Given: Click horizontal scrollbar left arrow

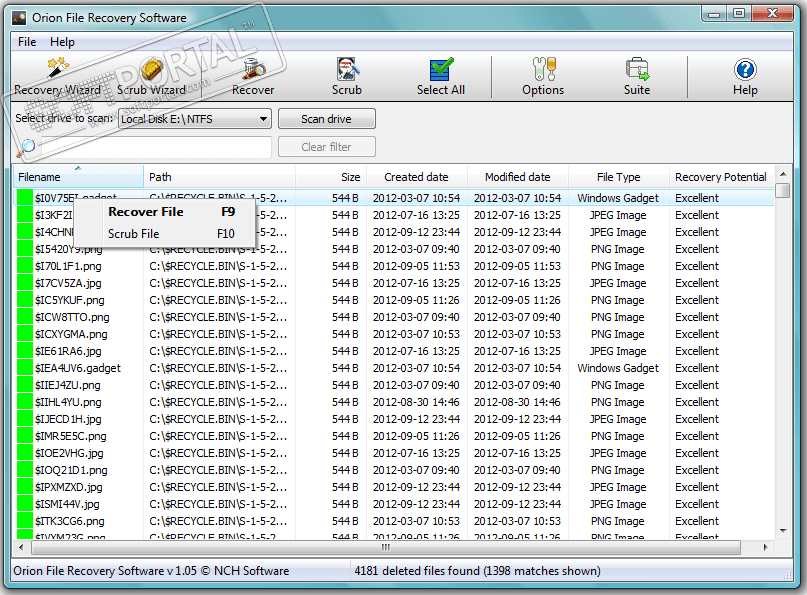Looking at the screenshot, I should [x=21, y=547].
